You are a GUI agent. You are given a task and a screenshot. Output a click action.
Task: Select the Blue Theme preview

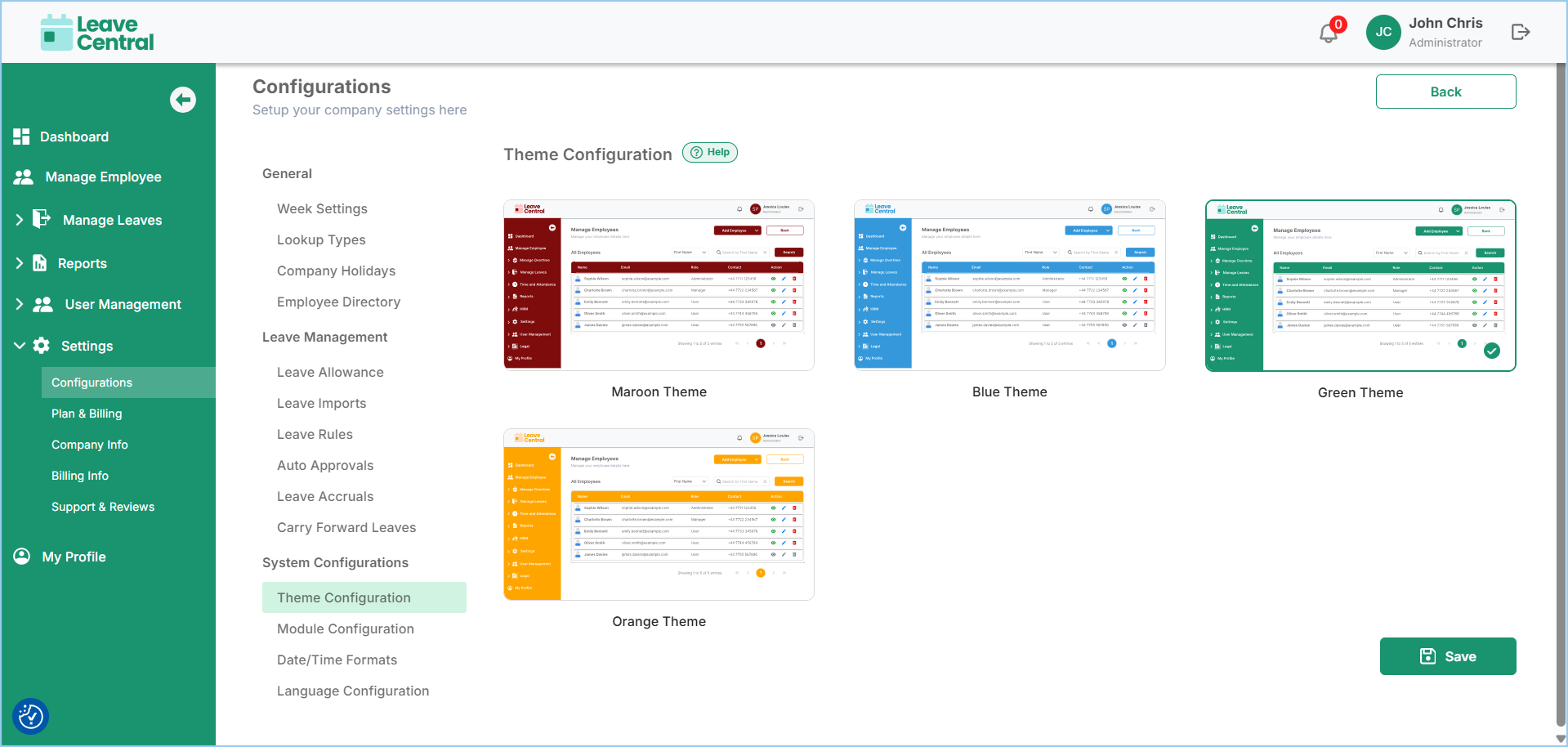pyautogui.click(x=1009, y=285)
